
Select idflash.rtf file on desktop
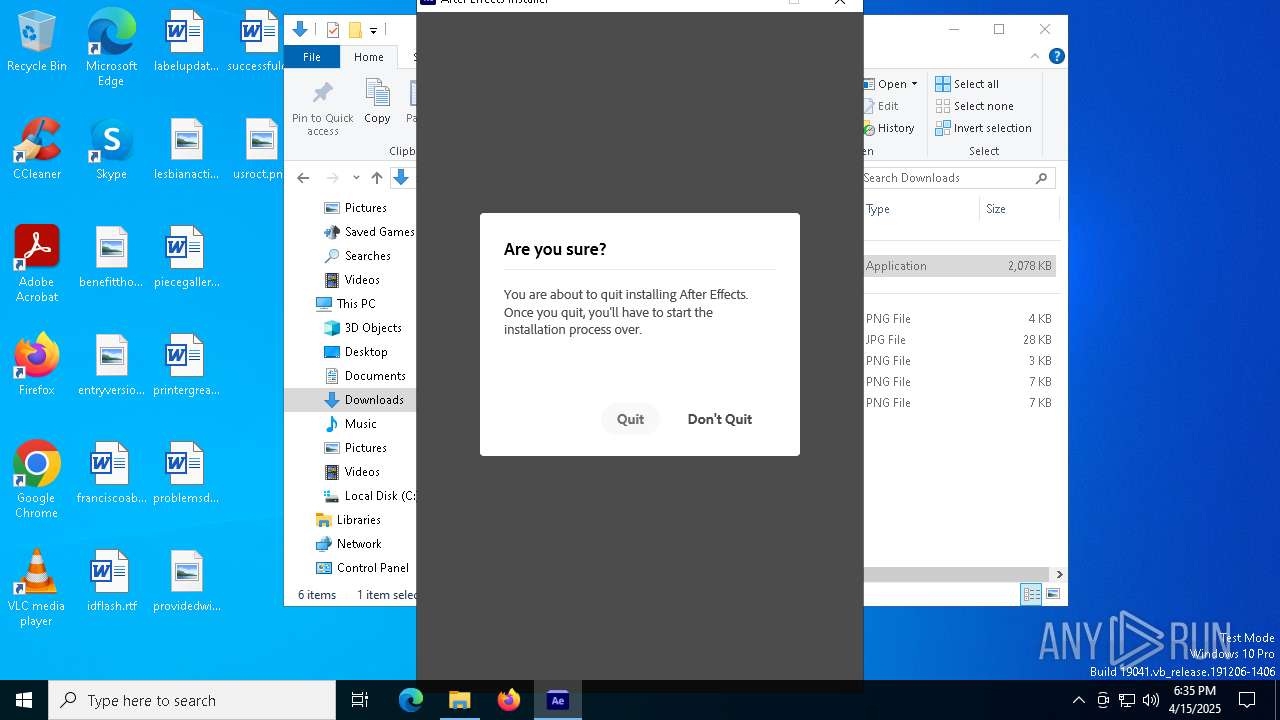pyautogui.click(x=111, y=581)
